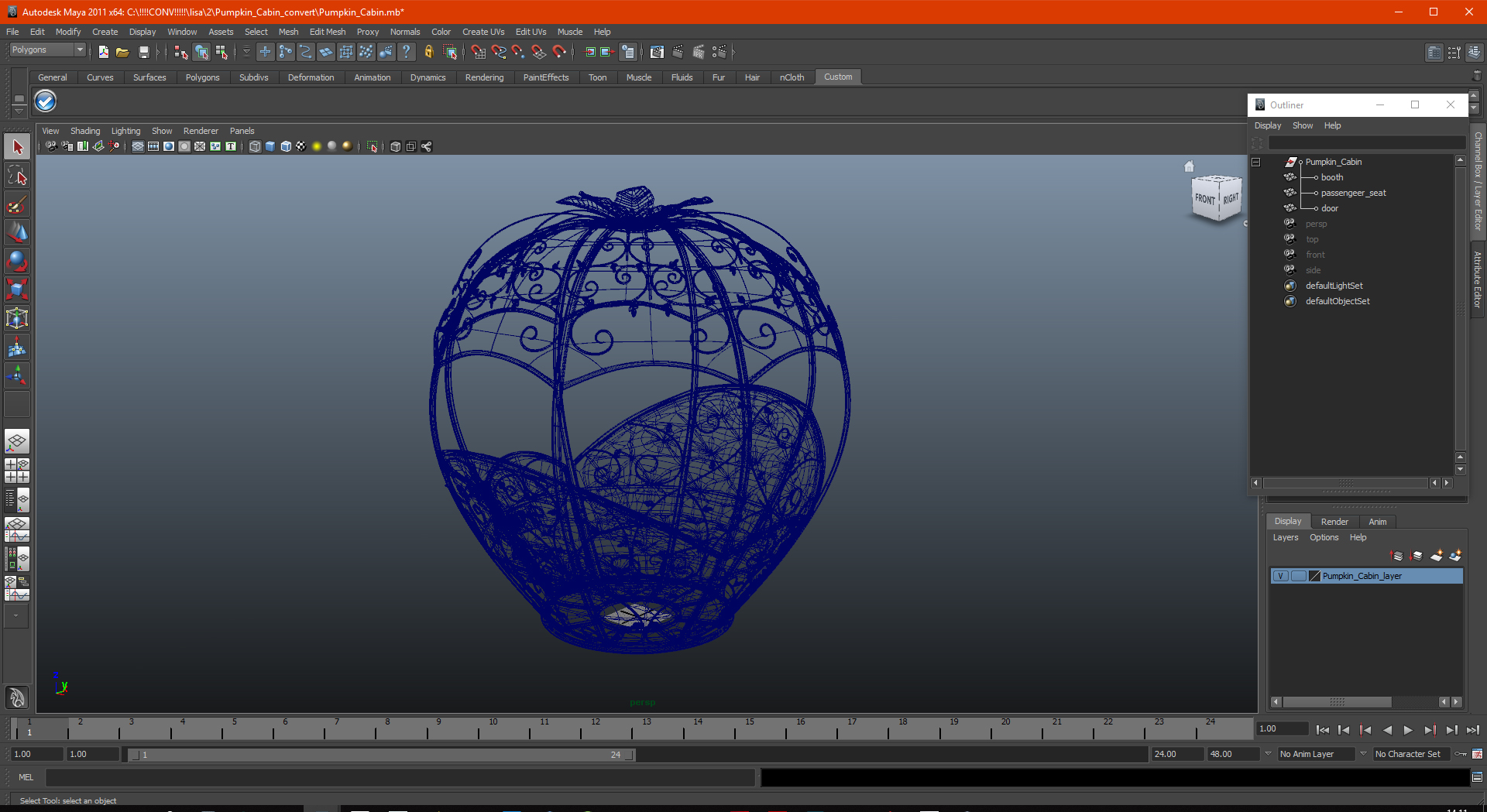This screenshot has height=812, width=1487.
Task: Click the question mark help icon
Action: pyautogui.click(x=406, y=52)
